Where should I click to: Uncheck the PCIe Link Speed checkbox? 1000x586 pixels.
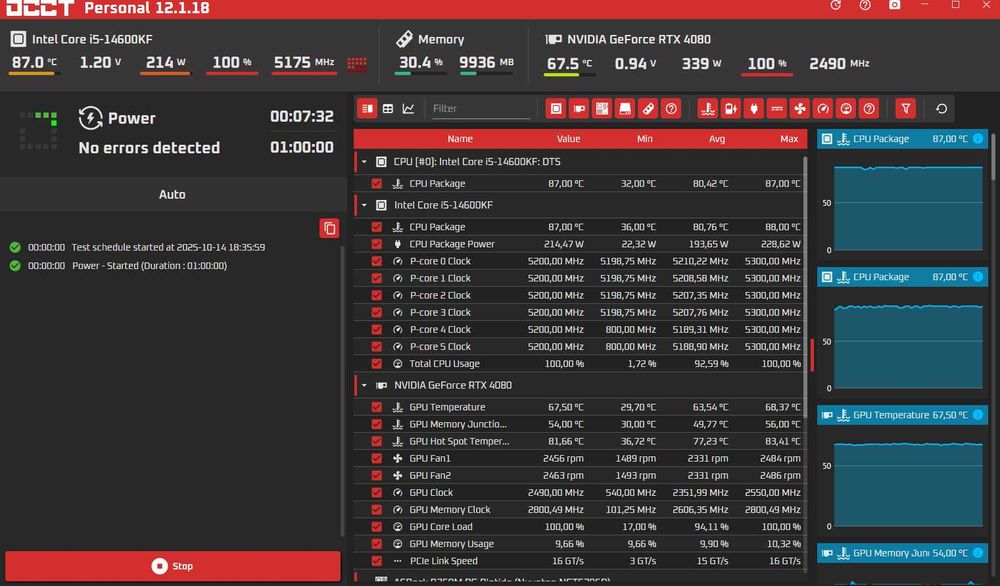coord(376,561)
